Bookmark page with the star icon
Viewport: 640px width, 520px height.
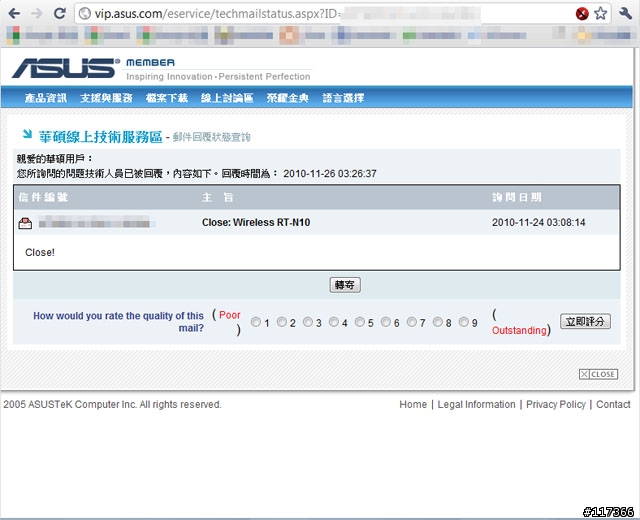(600, 13)
